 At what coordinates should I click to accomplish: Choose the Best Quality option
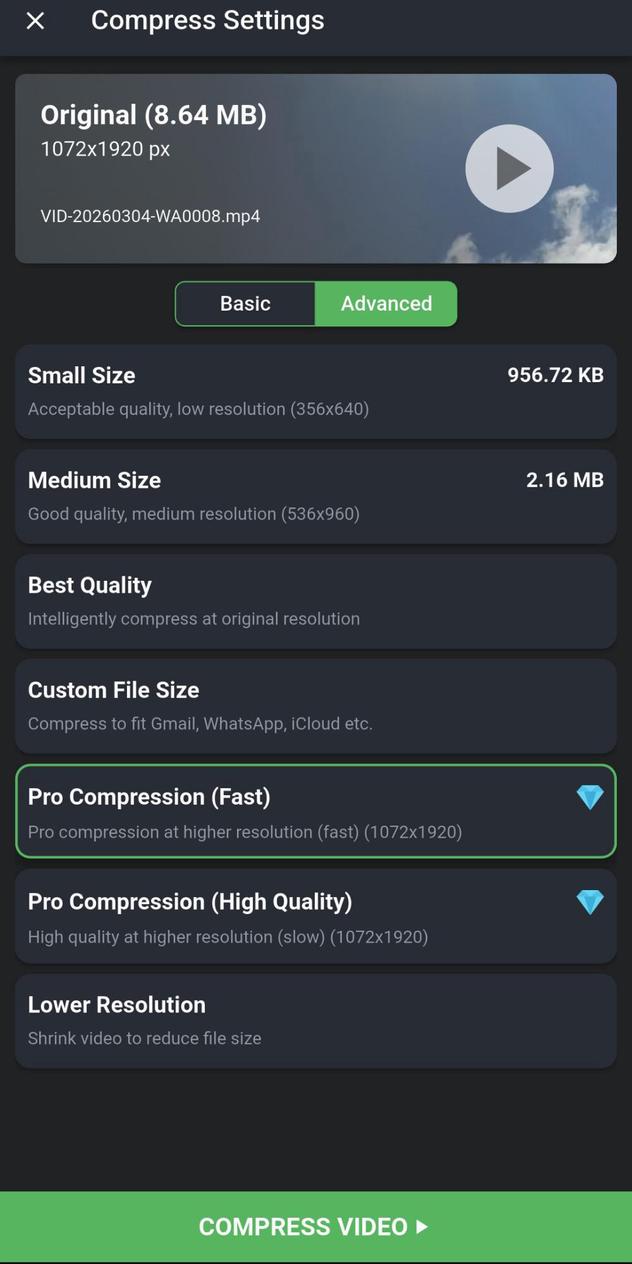[315, 601]
